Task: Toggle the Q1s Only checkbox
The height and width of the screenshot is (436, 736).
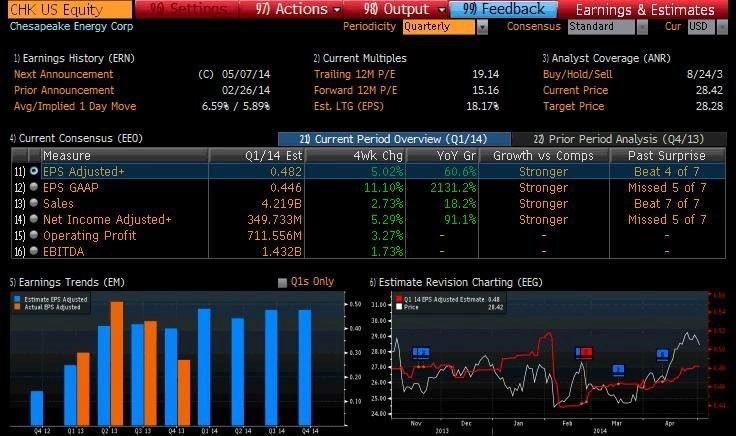Action: [282, 283]
